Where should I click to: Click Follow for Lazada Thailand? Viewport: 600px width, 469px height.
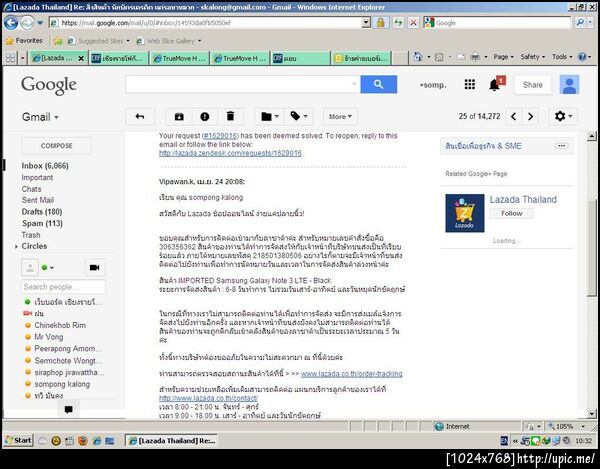pos(512,213)
